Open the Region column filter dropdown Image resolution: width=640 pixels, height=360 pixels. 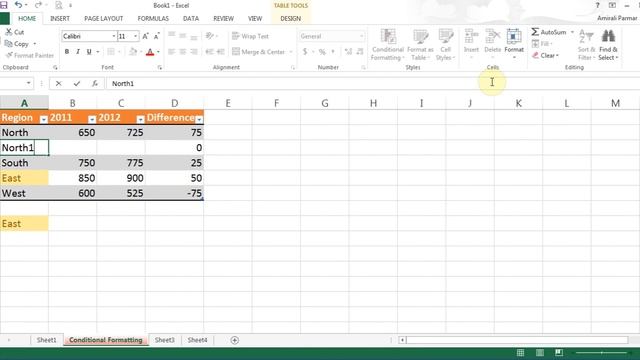pyautogui.click(x=44, y=119)
